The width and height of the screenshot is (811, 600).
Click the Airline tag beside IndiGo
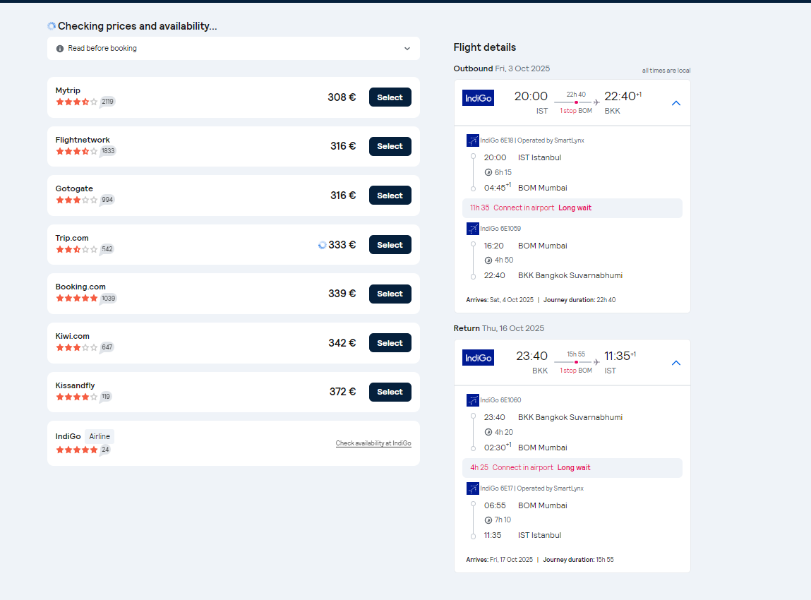(x=99, y=437)
